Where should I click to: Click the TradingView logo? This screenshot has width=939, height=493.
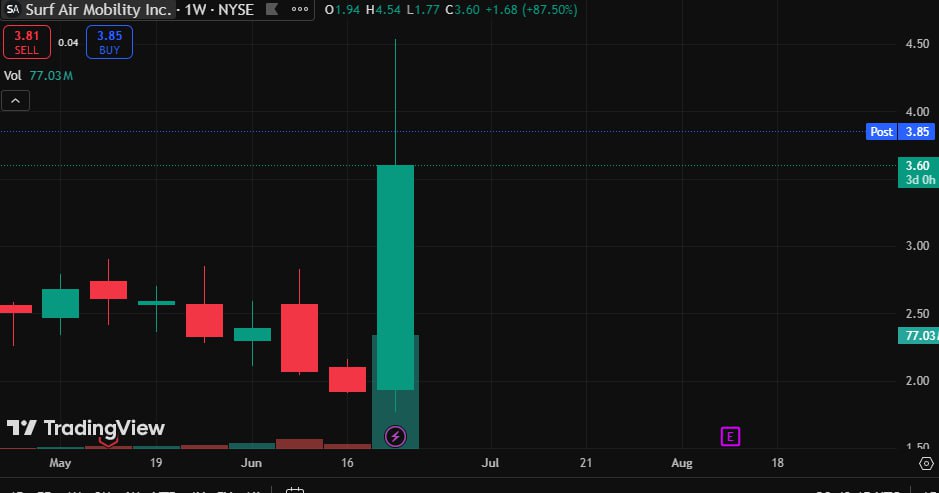[86, 428]
